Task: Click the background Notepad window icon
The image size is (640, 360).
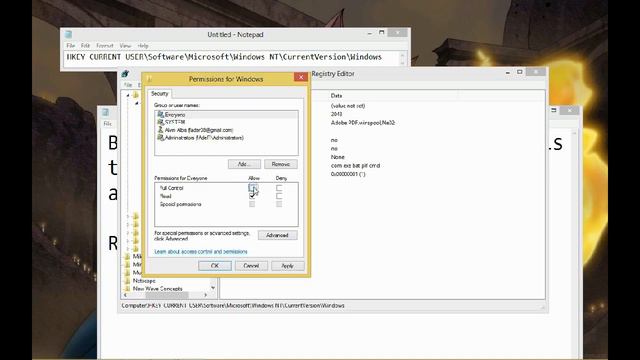Action: point(105,112)
